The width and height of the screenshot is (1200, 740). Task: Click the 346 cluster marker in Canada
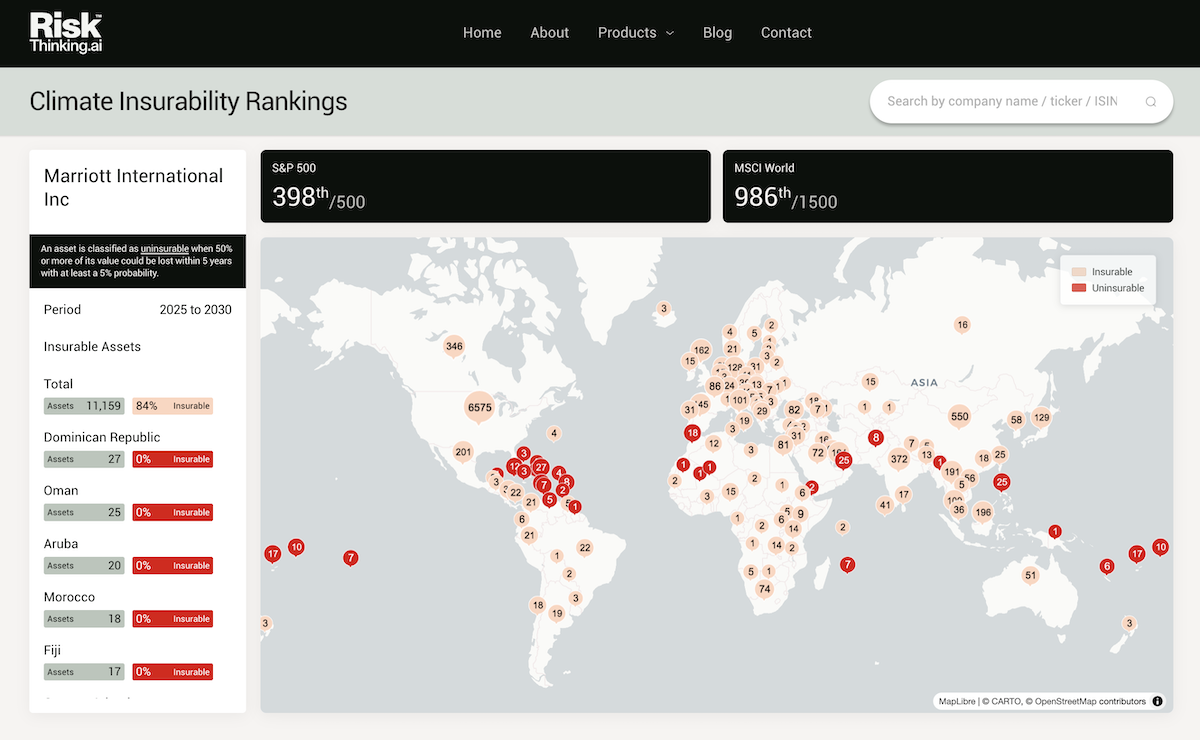(x=454, y=346)
